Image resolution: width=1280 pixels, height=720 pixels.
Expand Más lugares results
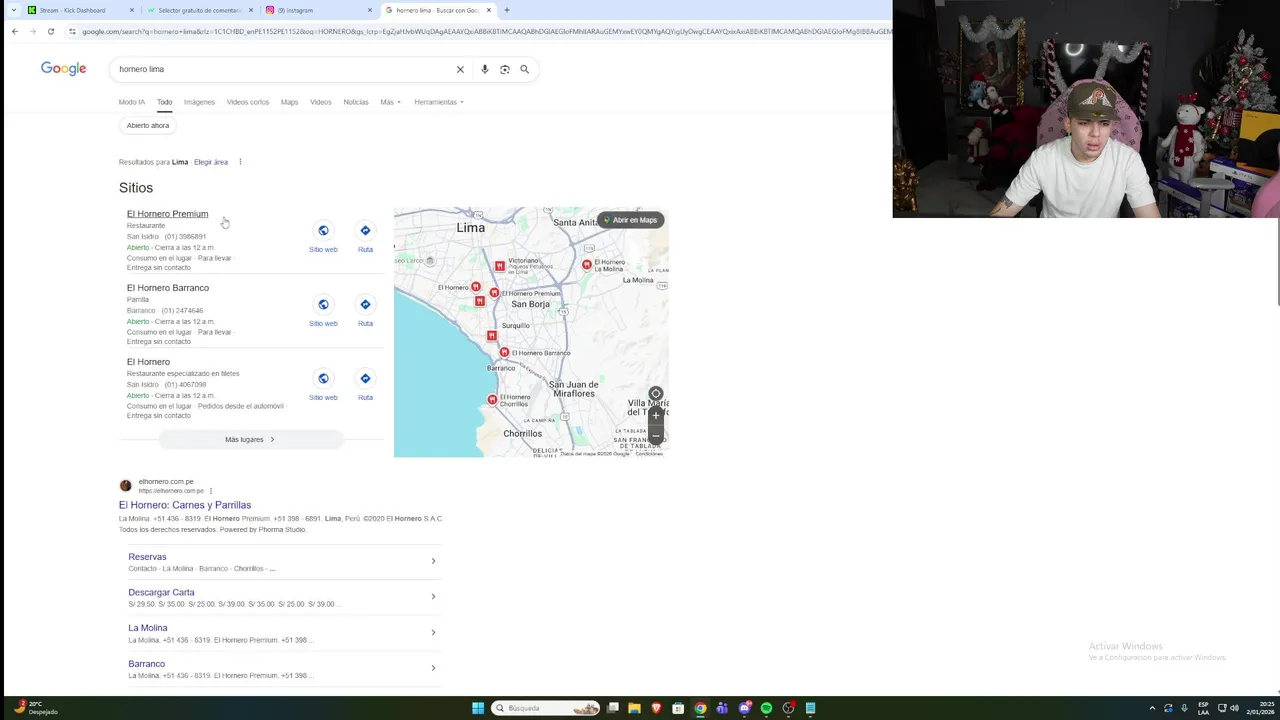250,439
